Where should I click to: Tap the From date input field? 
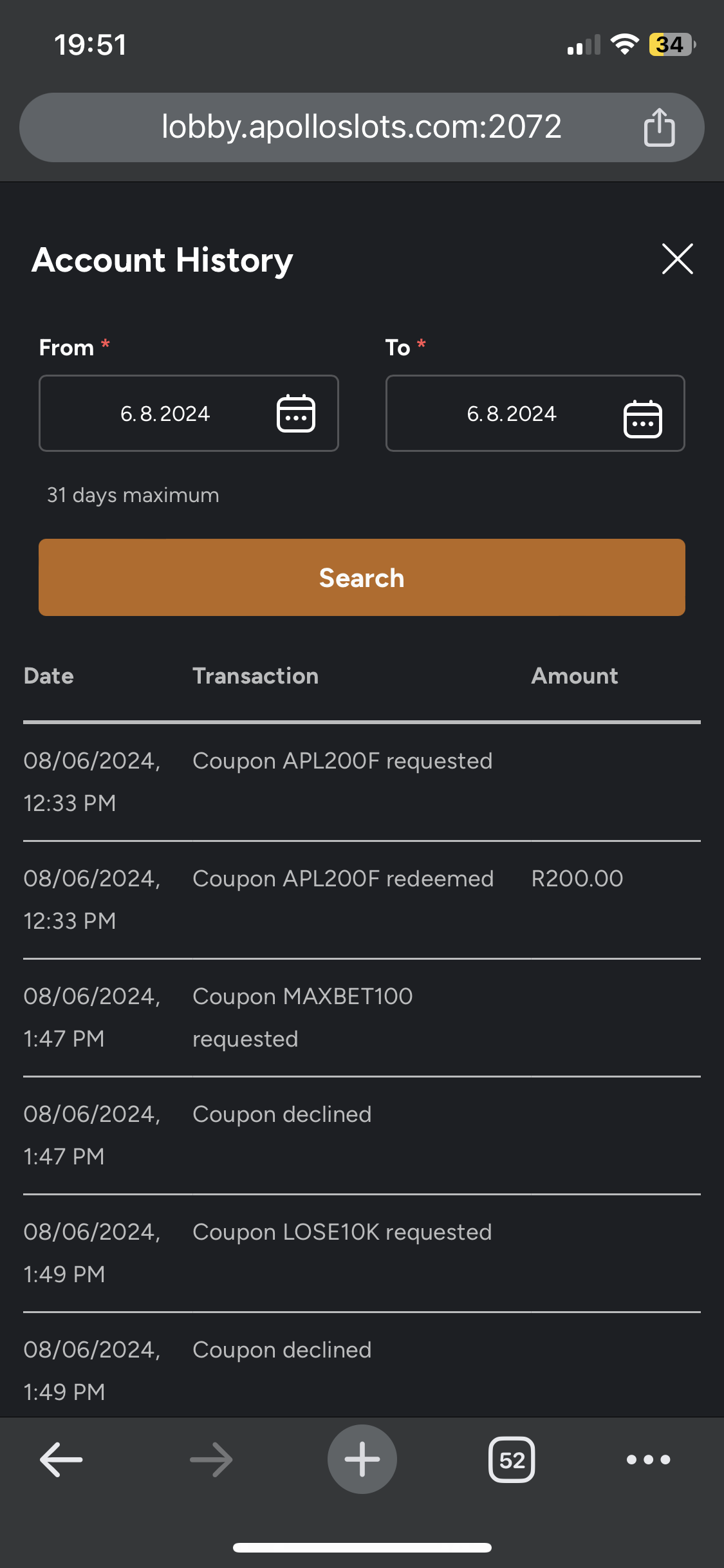pos(165,413)
